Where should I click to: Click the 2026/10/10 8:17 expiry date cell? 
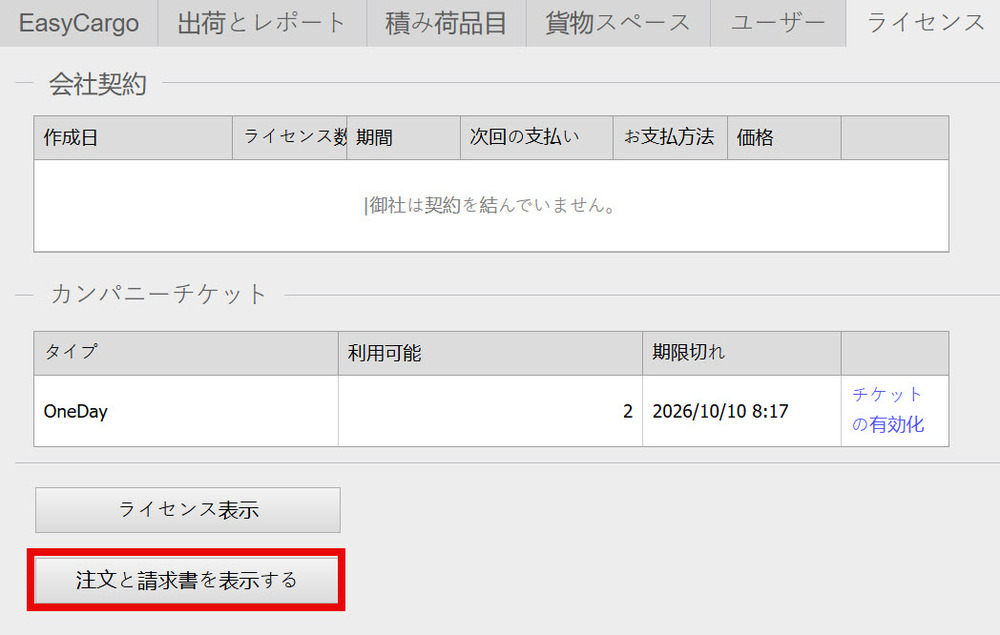741,411
